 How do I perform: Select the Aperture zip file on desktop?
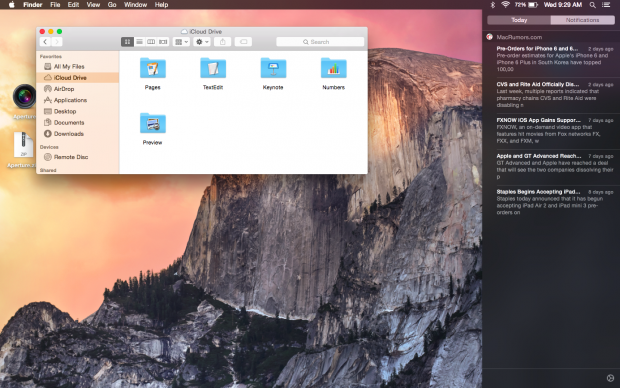coord(23,146)
